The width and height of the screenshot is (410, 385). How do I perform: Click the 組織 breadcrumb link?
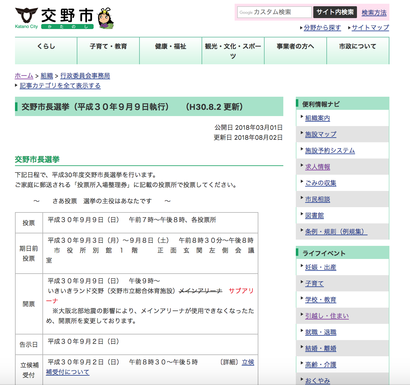pyautogui.click(x=47, y=76)
